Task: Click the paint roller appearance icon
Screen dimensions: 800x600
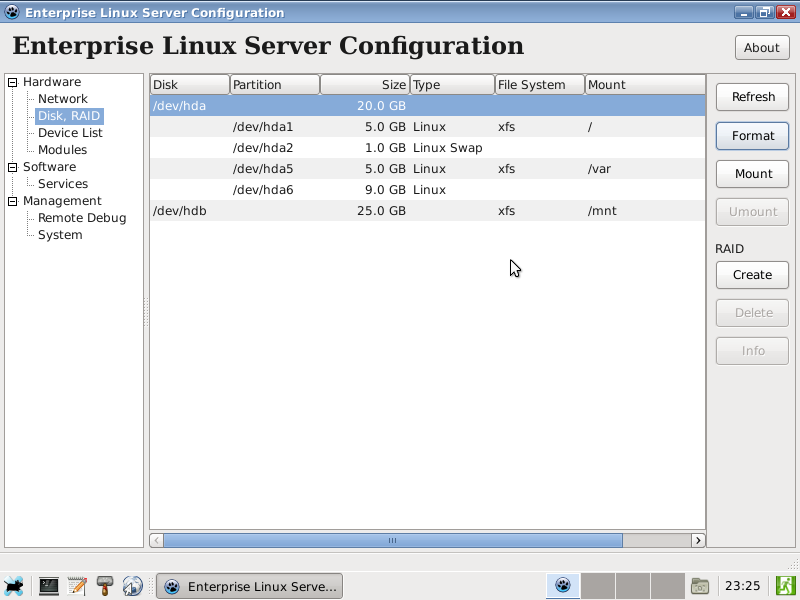Action: (105, 586)
